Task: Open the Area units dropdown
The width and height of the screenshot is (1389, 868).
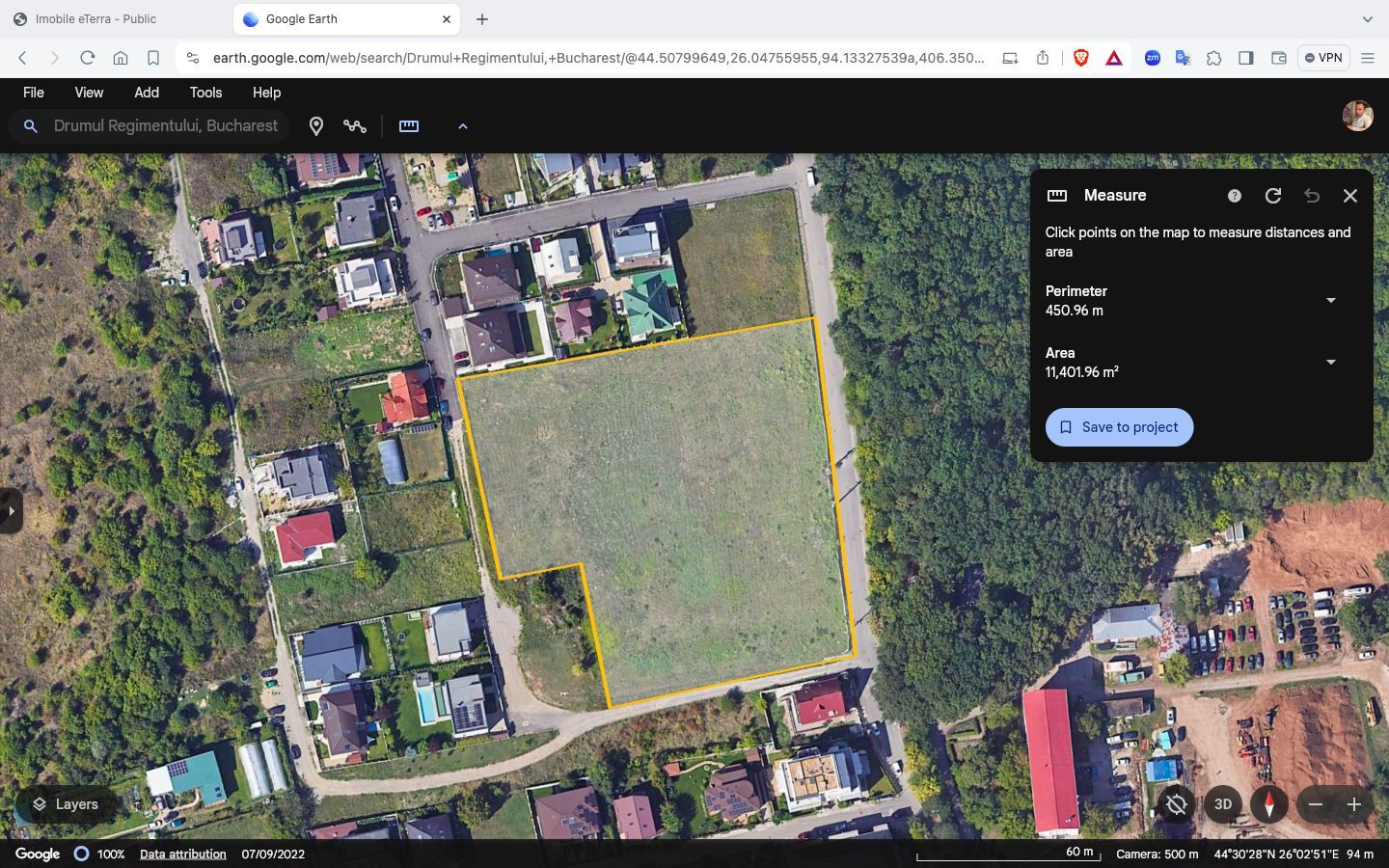Action: 1330,363
